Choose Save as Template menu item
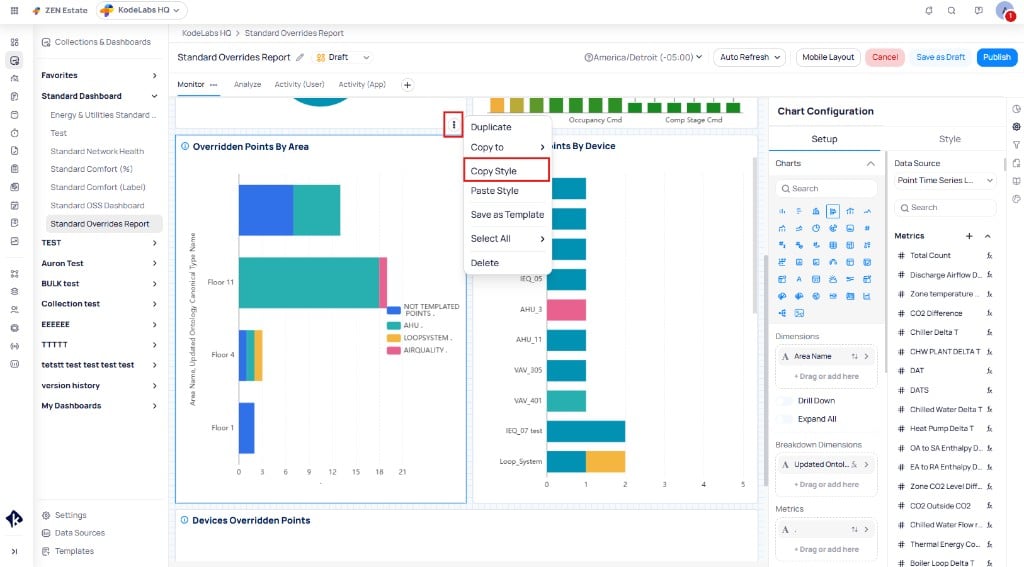Screen dimensions: 1024x567 pos(507,215)
